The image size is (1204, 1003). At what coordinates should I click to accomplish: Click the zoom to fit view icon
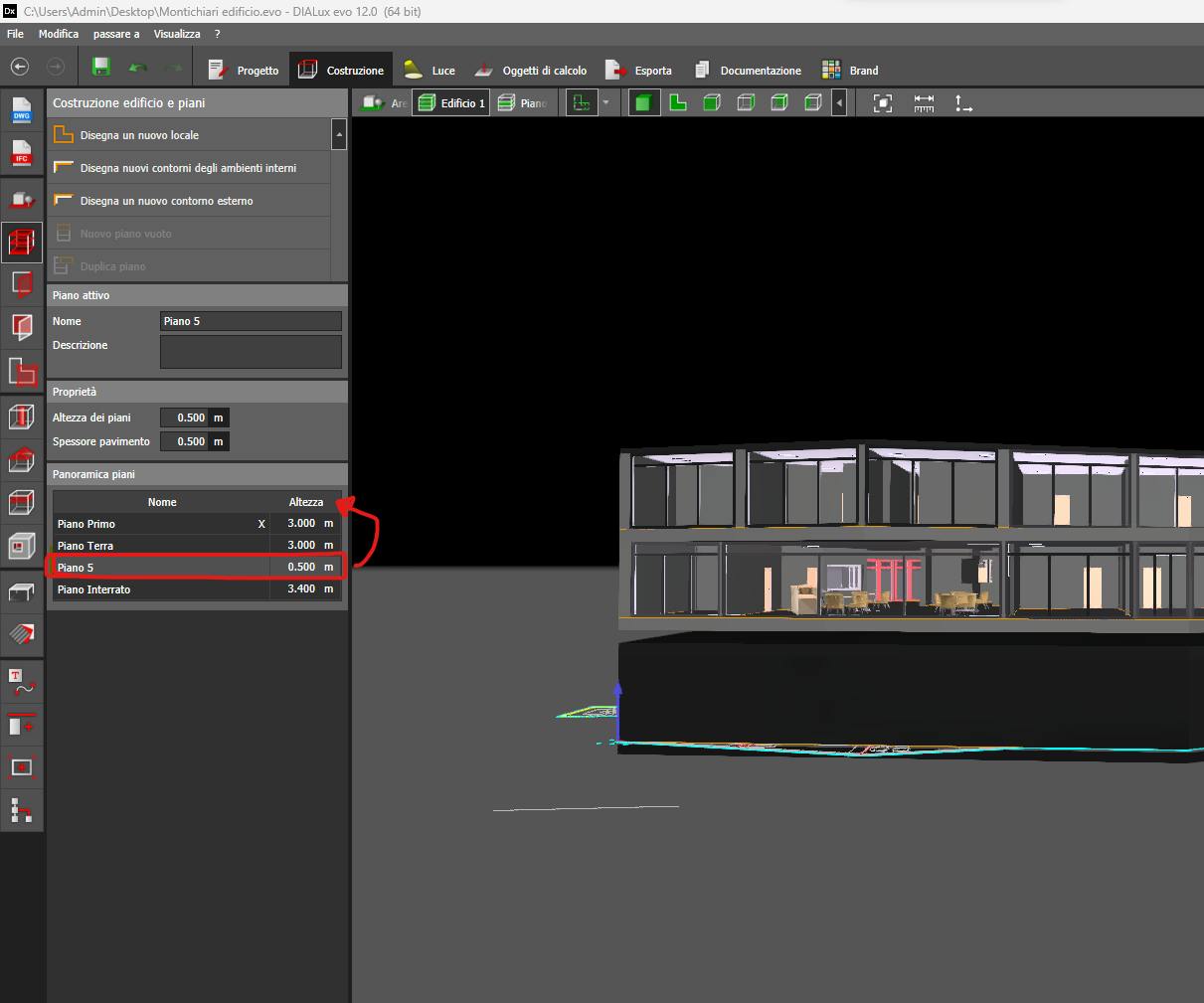pos(883,102)
